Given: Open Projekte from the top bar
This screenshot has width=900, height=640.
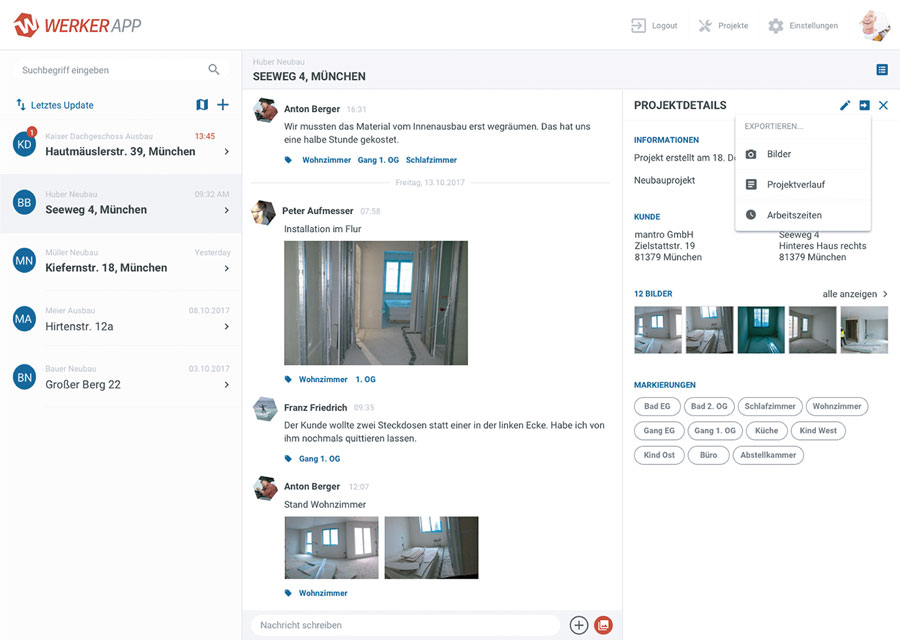Looking at the screenshot, I should pyautogui.click(x=723, y=26).
